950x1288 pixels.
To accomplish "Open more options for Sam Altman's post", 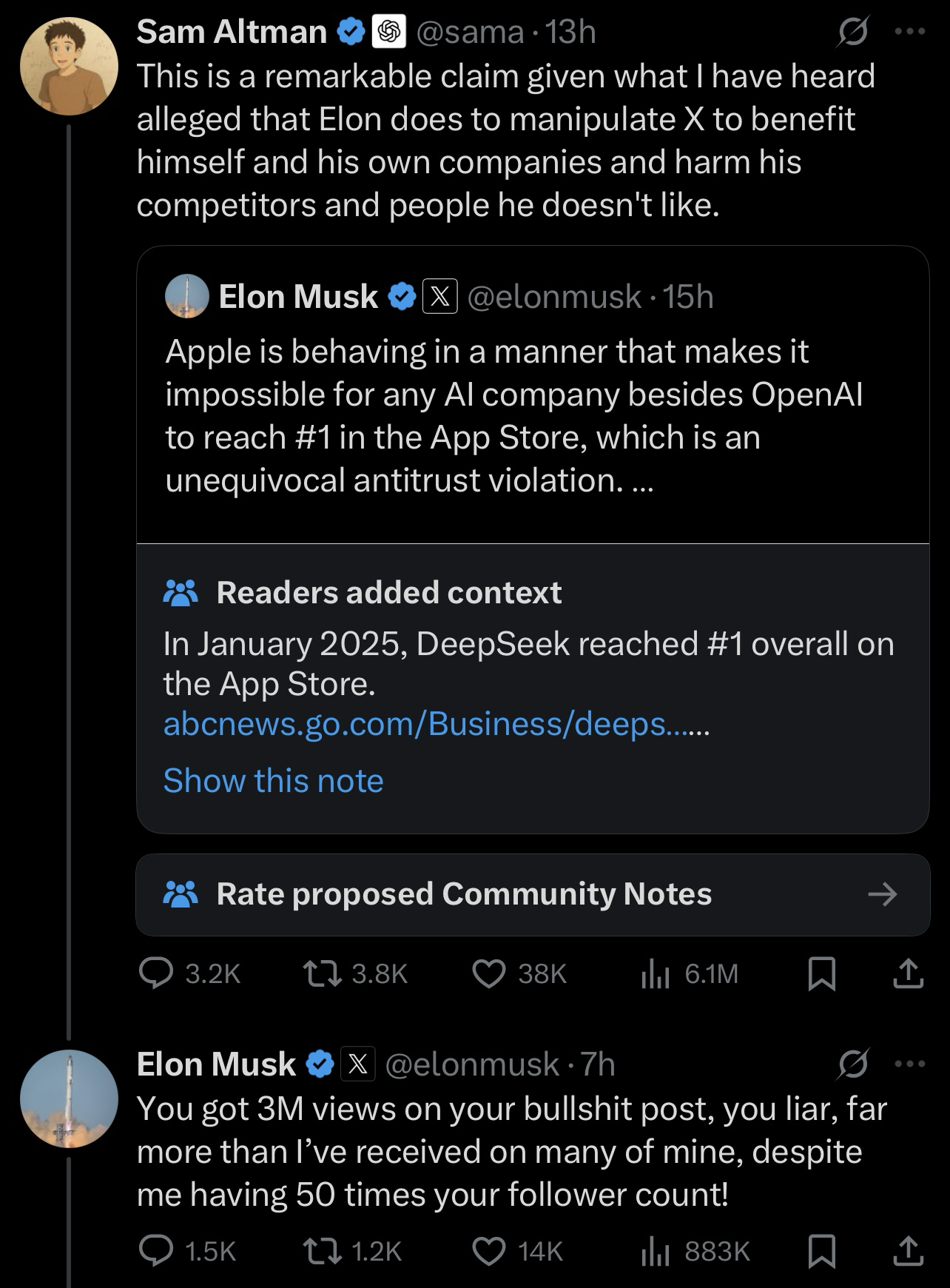I will coord(910,32).
